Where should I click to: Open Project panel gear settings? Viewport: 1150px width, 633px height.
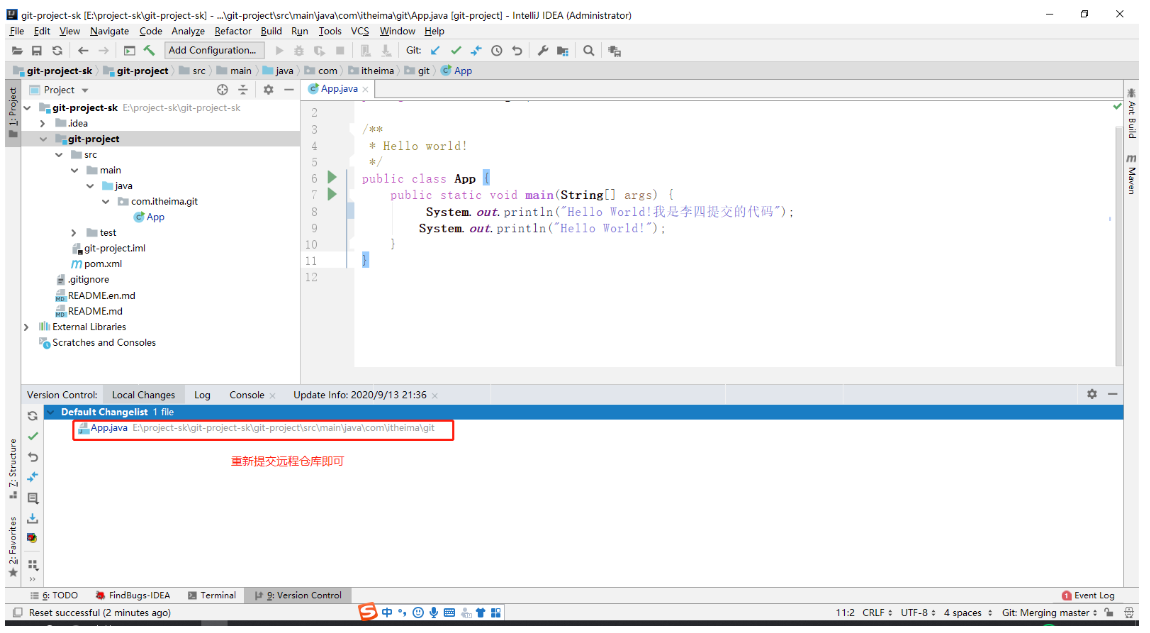click(268, 89)
